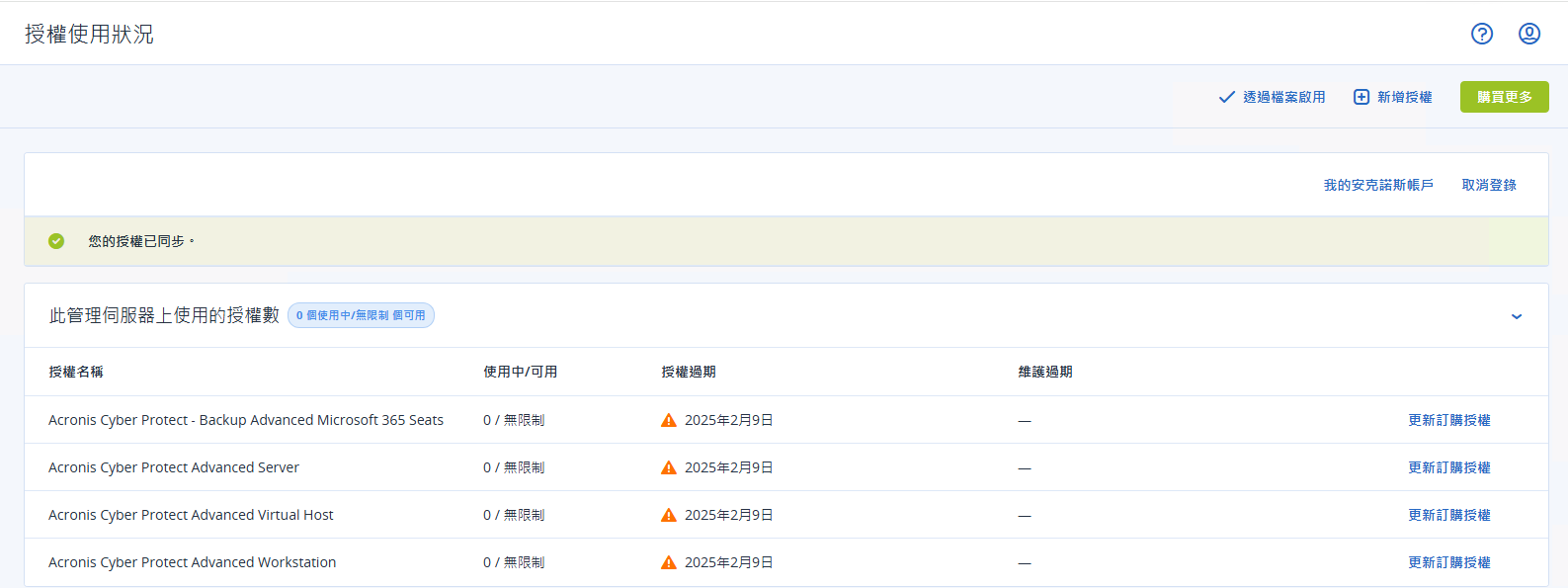
Task: Open the help question mark icon
Action: point(1482,34)
